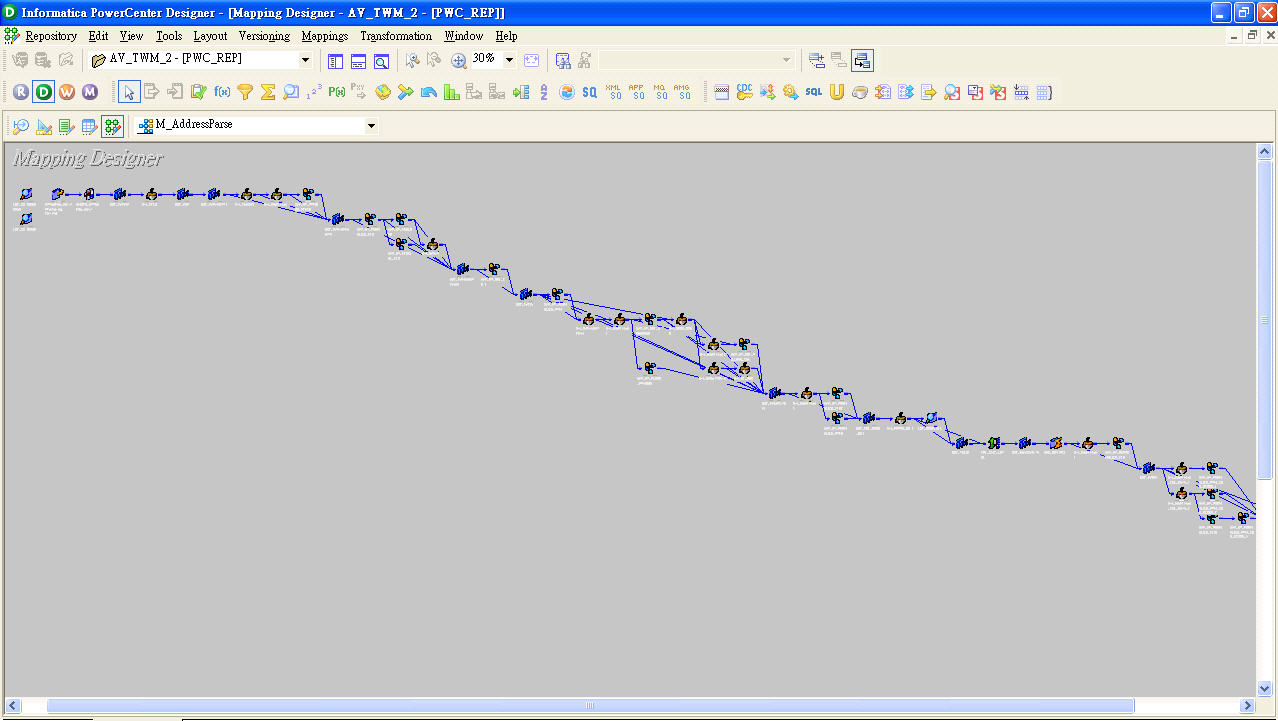Choose the AMG SQ transformation icon

[x=683, y=92]
